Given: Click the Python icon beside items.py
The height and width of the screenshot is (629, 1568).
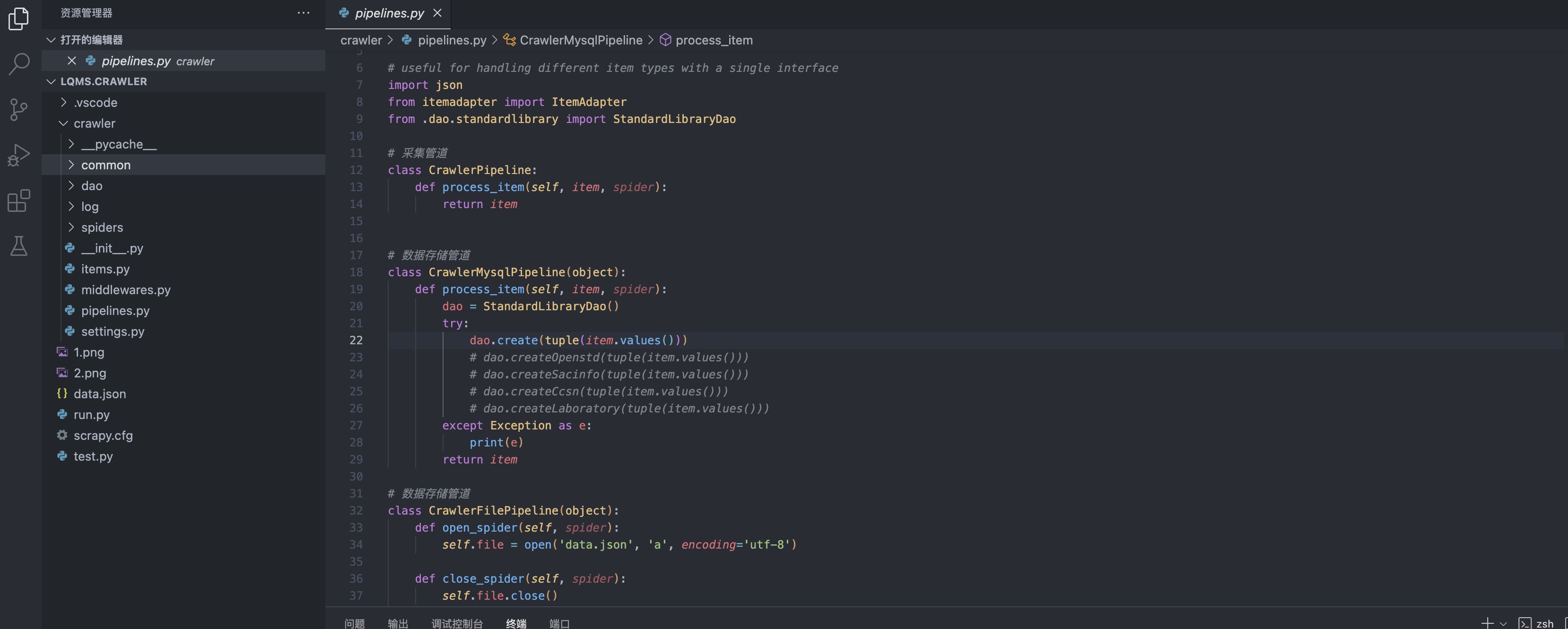Looking at the screenshot, I should (x=70, y=269).
